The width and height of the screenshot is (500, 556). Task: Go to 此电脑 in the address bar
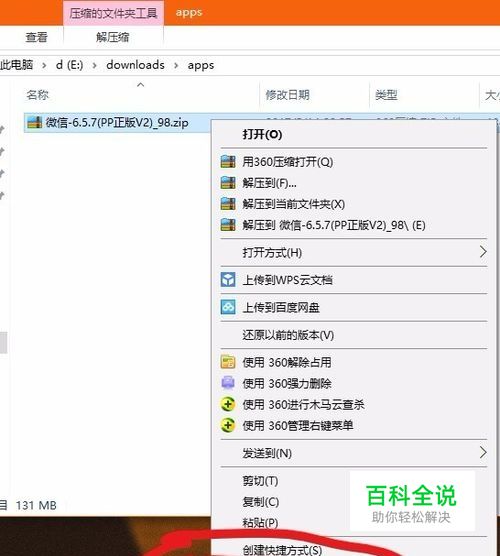(17, 65)
